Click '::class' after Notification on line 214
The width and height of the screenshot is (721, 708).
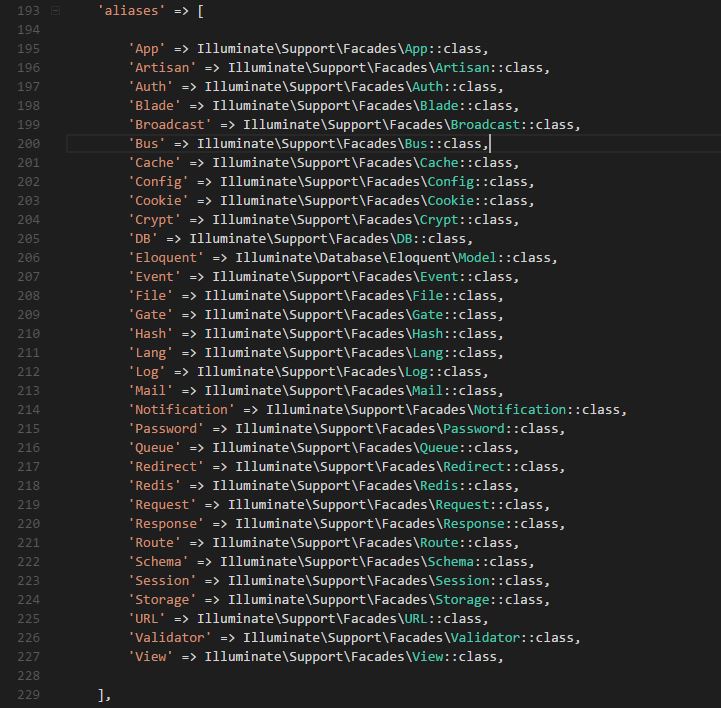594,410
